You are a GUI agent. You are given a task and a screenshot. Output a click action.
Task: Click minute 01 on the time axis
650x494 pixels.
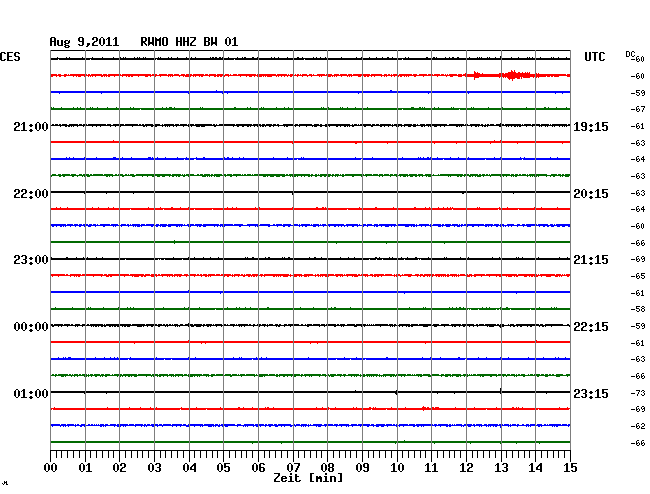[85, 467]
